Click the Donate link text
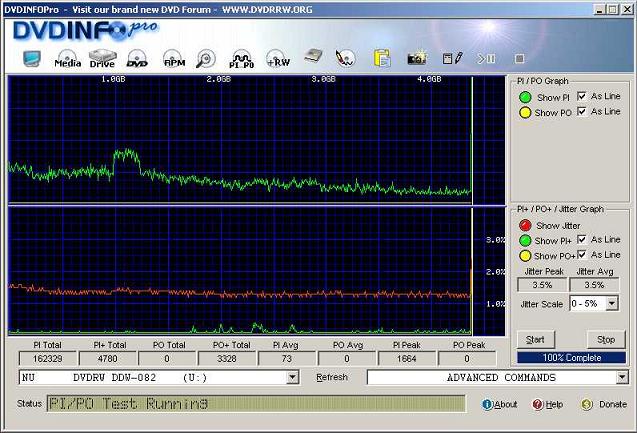Screen dimensions: 637x433 click(613, 405)
